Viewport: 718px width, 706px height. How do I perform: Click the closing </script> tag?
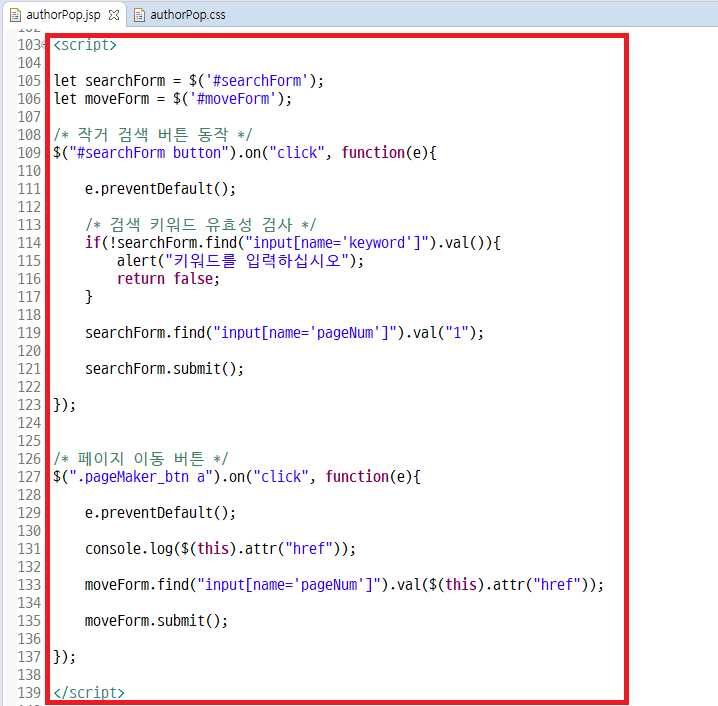89,692
